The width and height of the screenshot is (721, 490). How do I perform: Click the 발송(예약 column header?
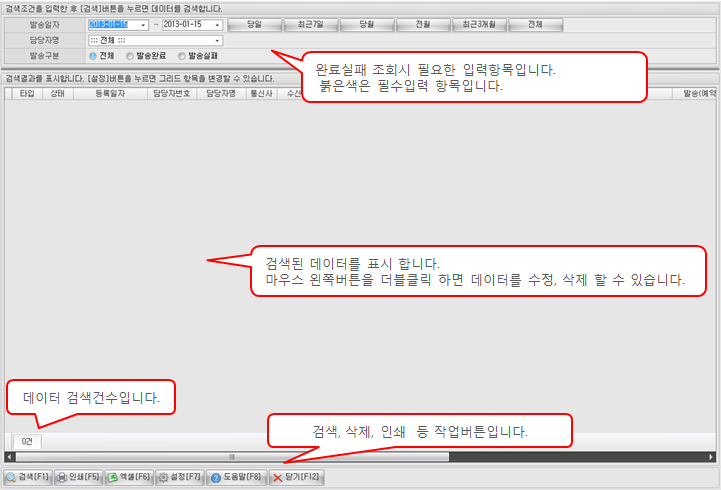point(694,93)
